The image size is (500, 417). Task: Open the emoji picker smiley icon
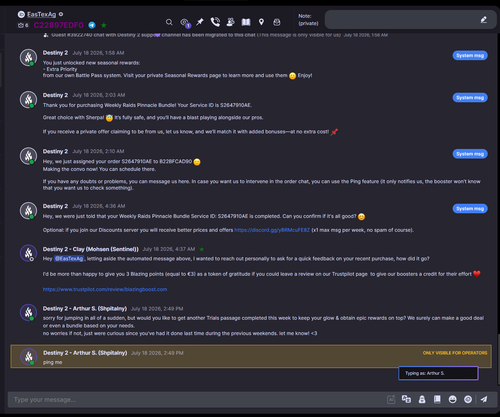coord(453,399)
